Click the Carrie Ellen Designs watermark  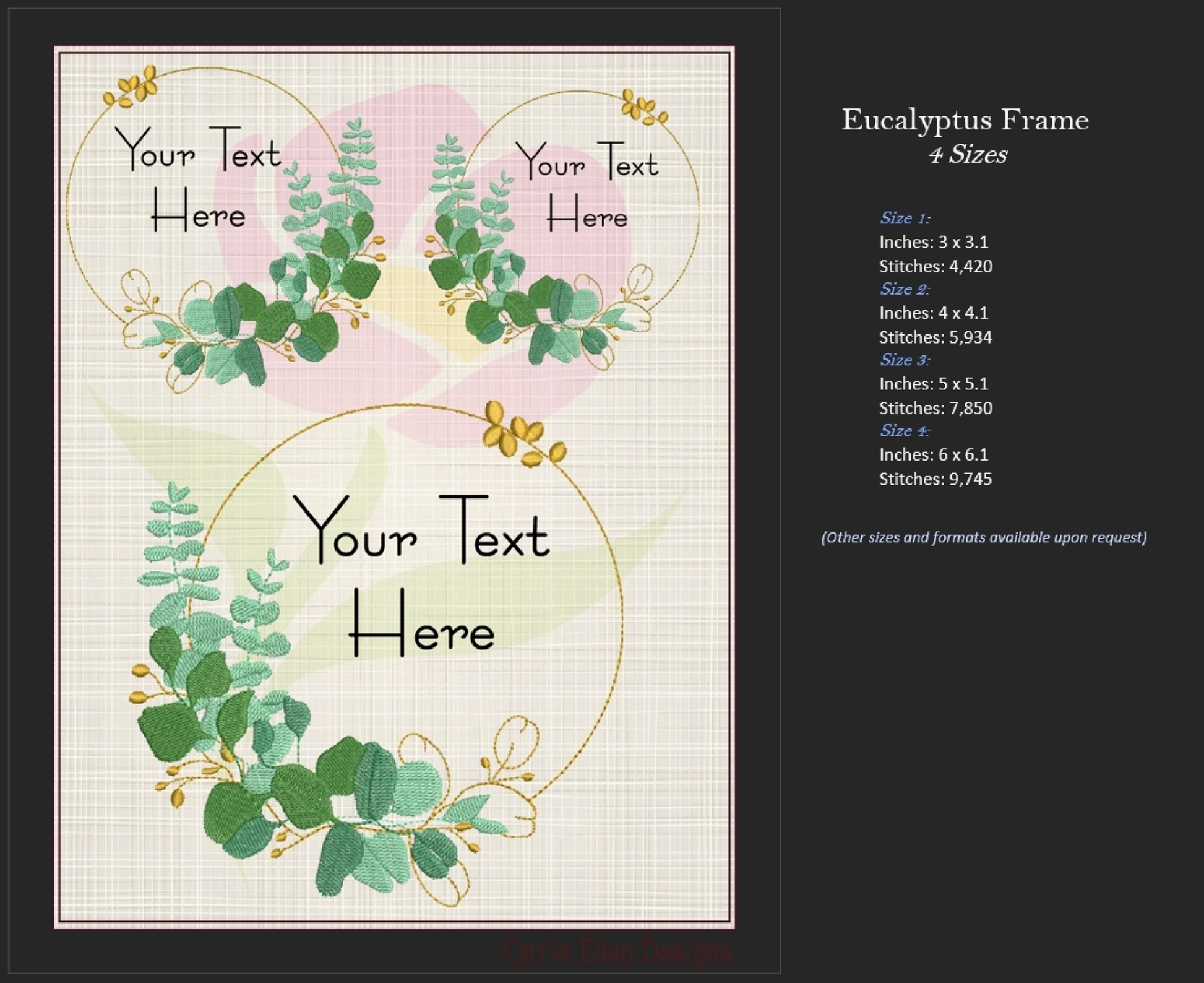tap(617, 951)
